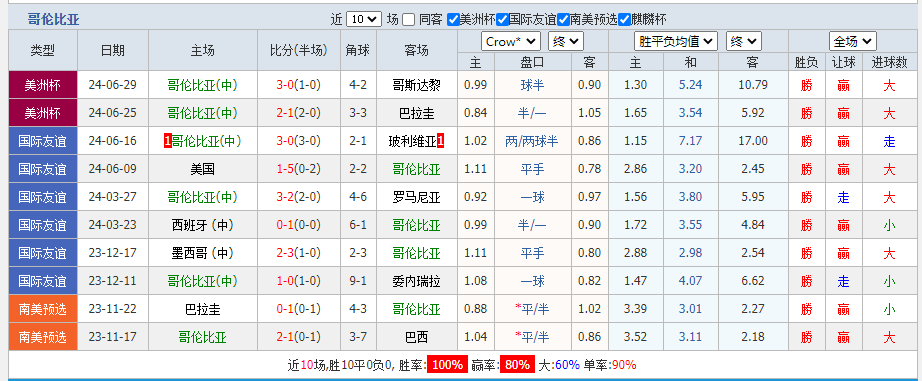Click the *平/半 handicap on 23-11-17 row
922x381 pixels.
pyautogui.click(x=532, y=337)
